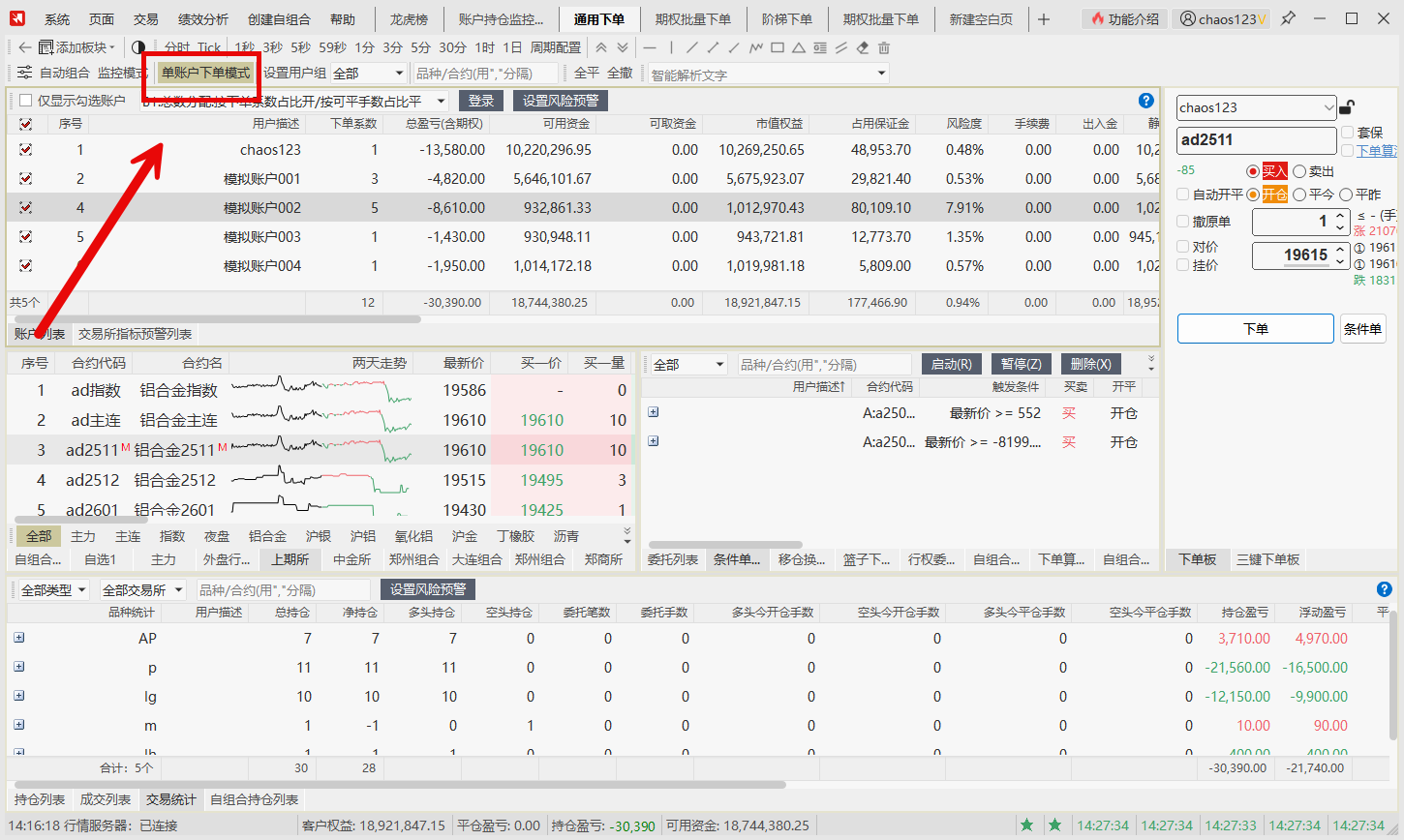
Task: Click the back arrow icon in toolbar
Action: click(25, 47)
